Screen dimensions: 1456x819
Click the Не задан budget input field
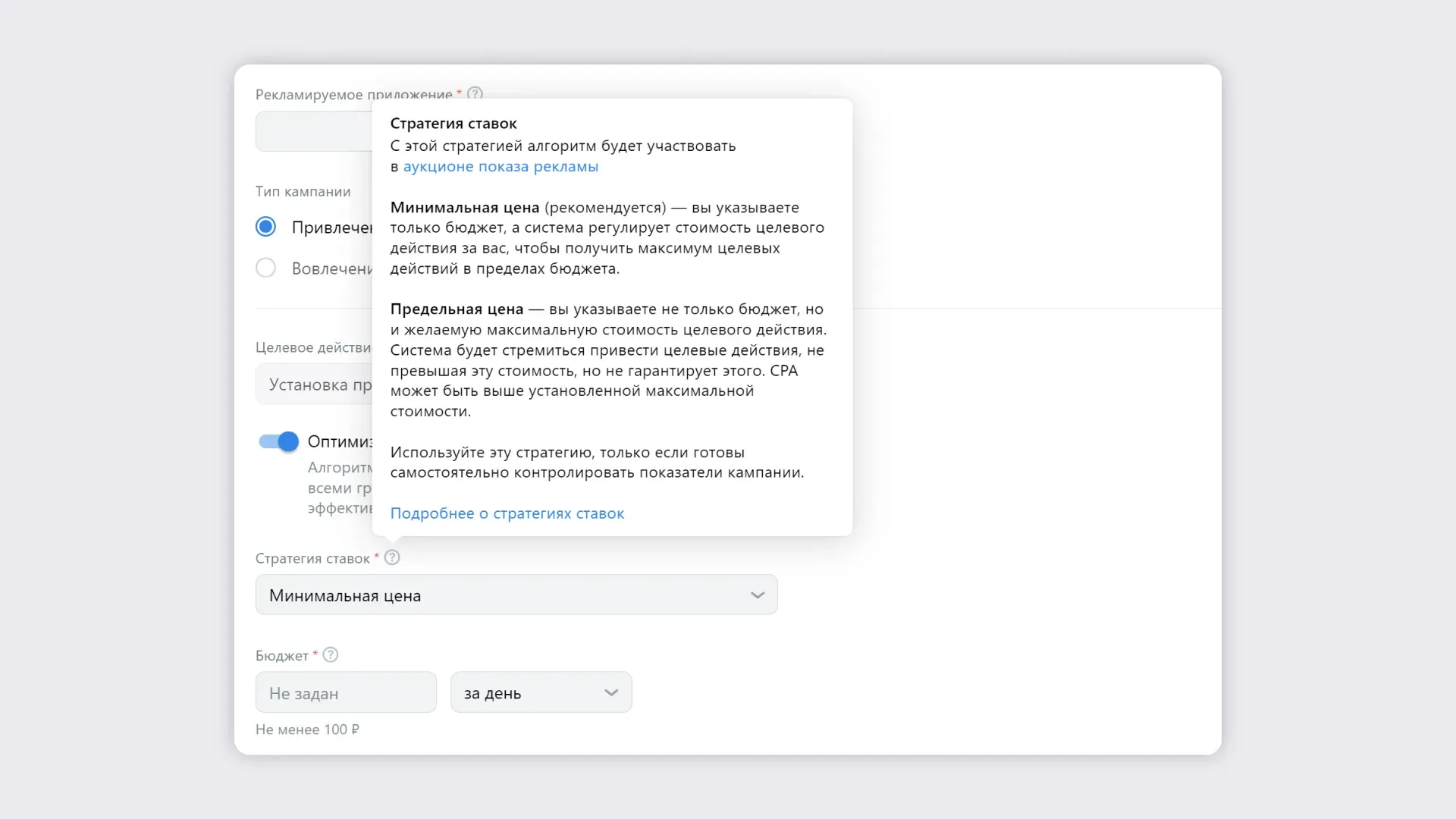click(x=346, y=692)
